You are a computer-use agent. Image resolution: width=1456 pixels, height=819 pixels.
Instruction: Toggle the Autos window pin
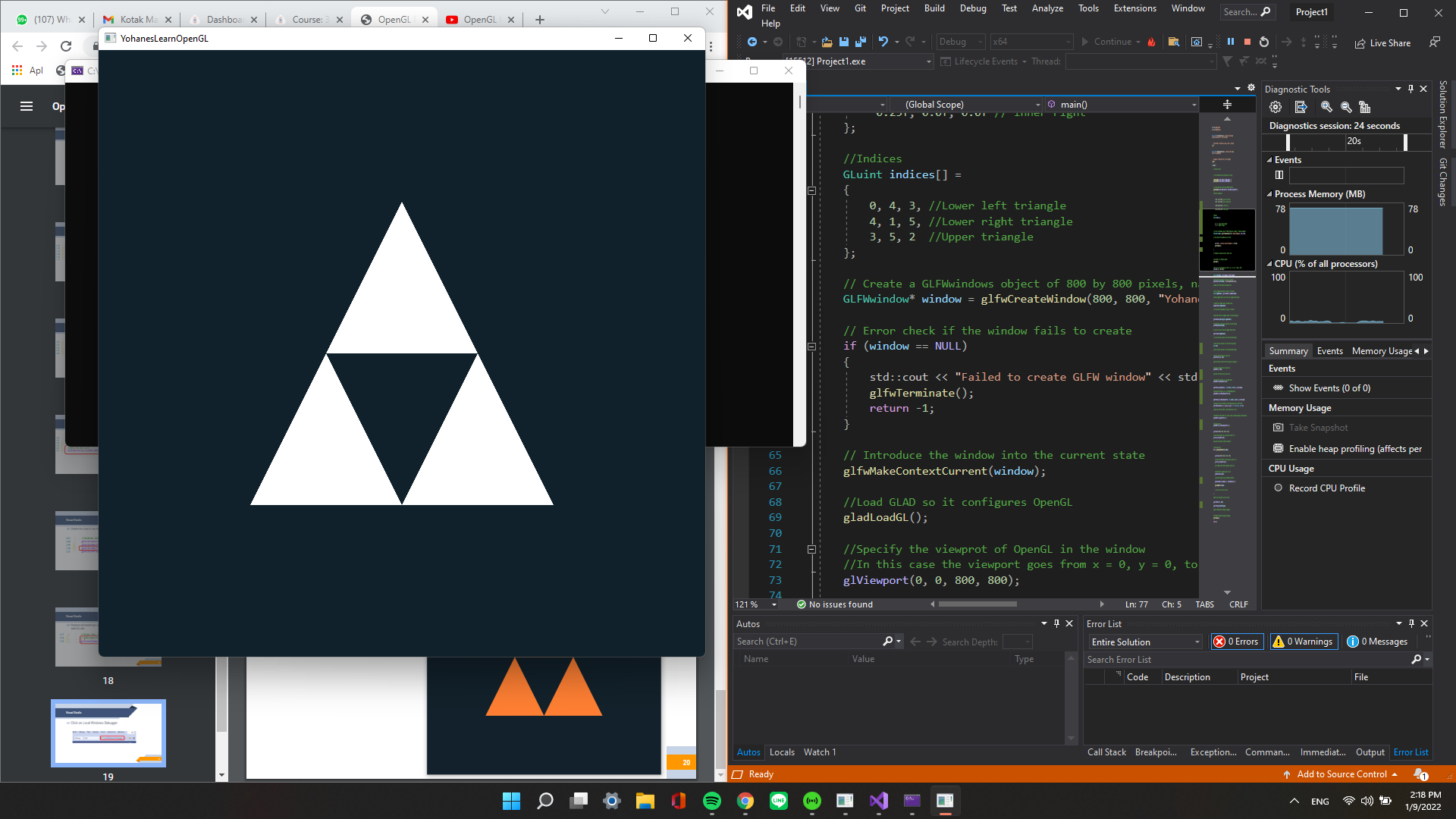tap(1057, 623)
